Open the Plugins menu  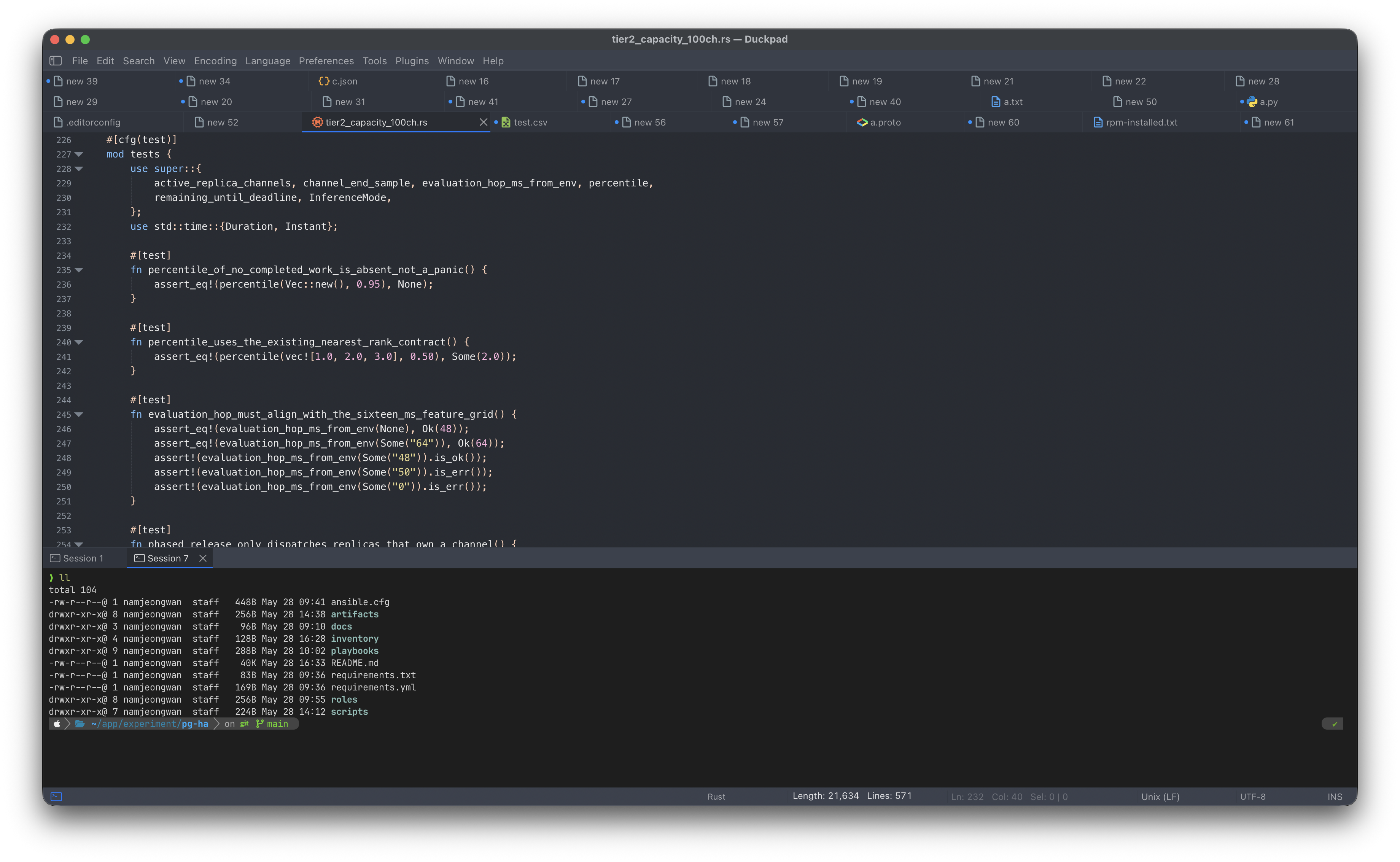click(x=412, y=60)
